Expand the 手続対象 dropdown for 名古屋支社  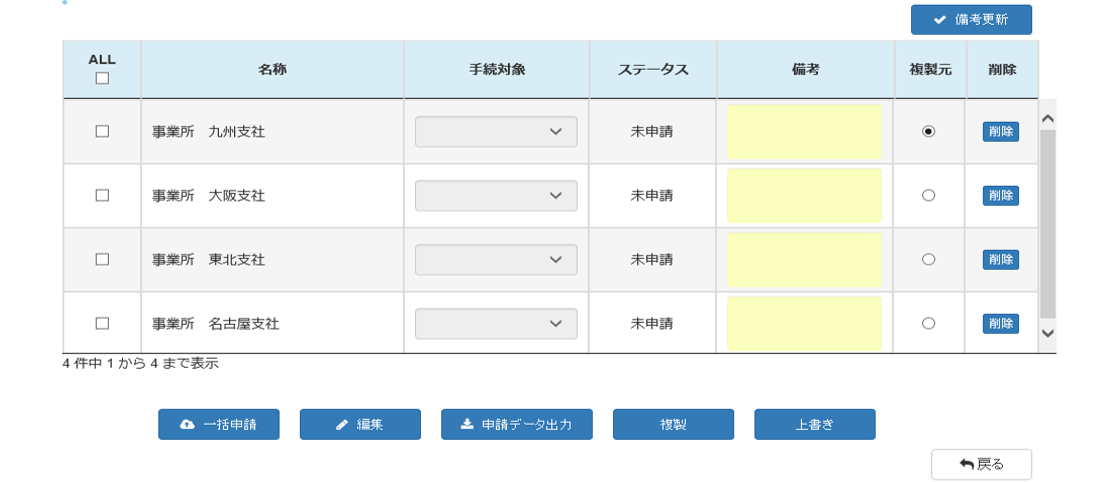tap(496, 323)
